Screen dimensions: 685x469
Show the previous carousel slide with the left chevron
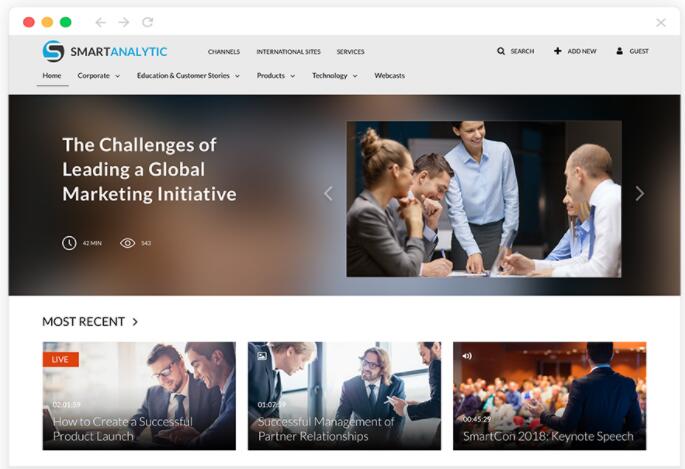coord(329,193)
